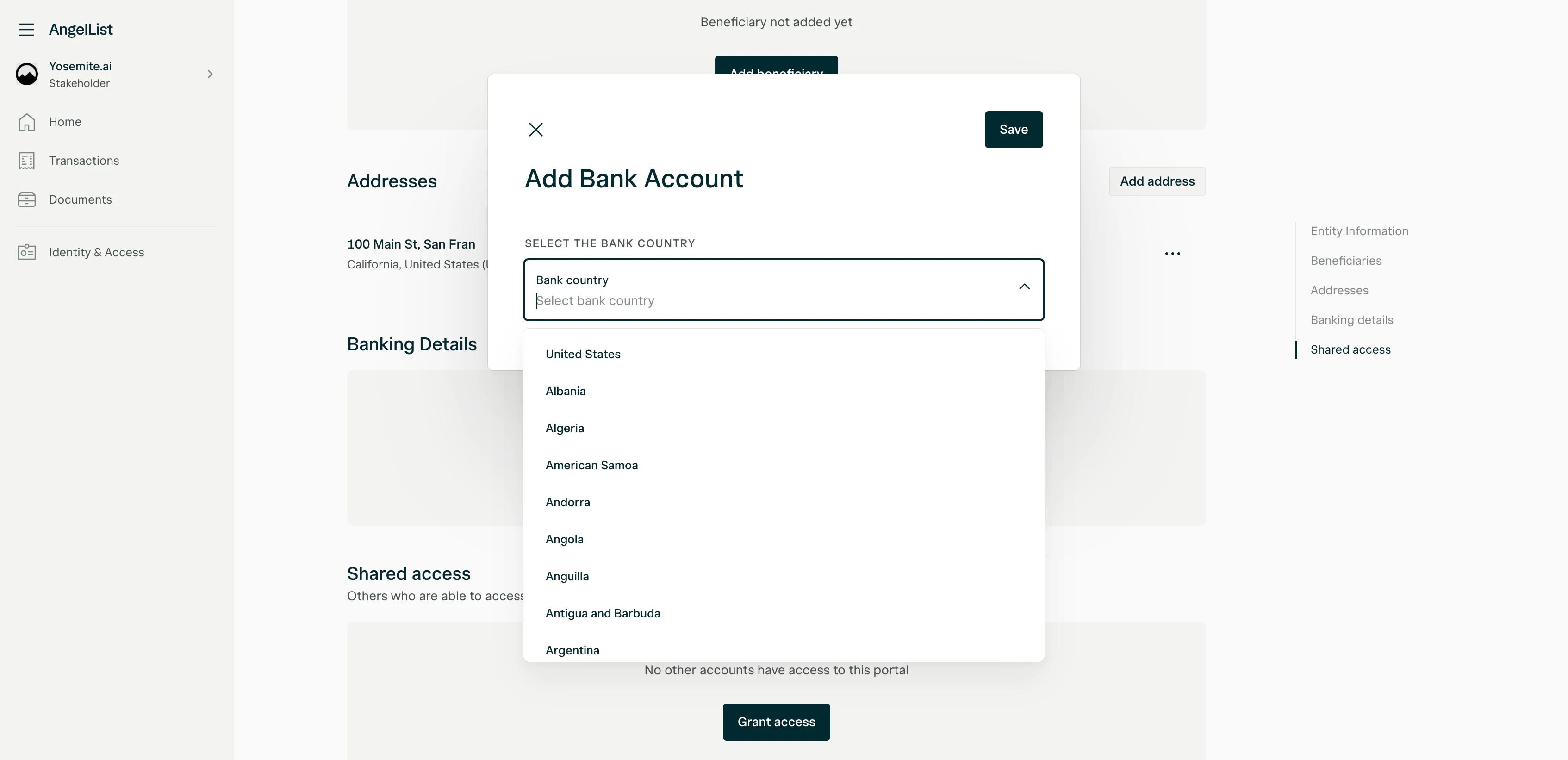Choose Argentina from the country list
The image size is (1568, 760).
(572, 650)
